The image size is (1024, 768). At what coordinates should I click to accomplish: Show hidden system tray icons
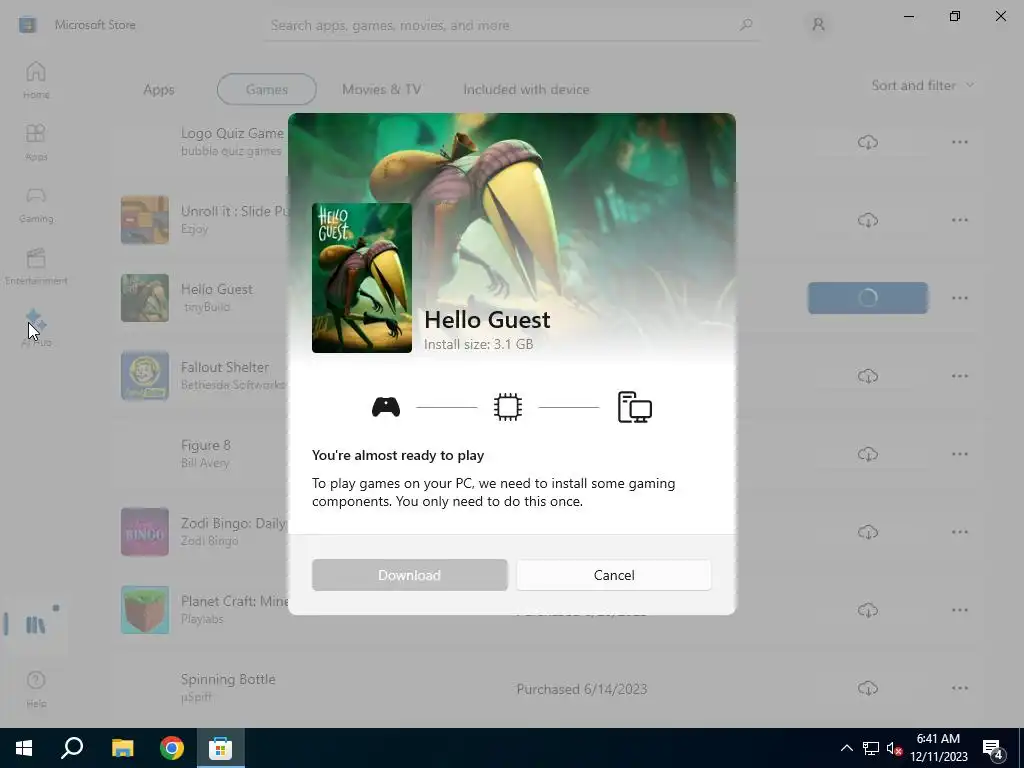tap(846, 748)
